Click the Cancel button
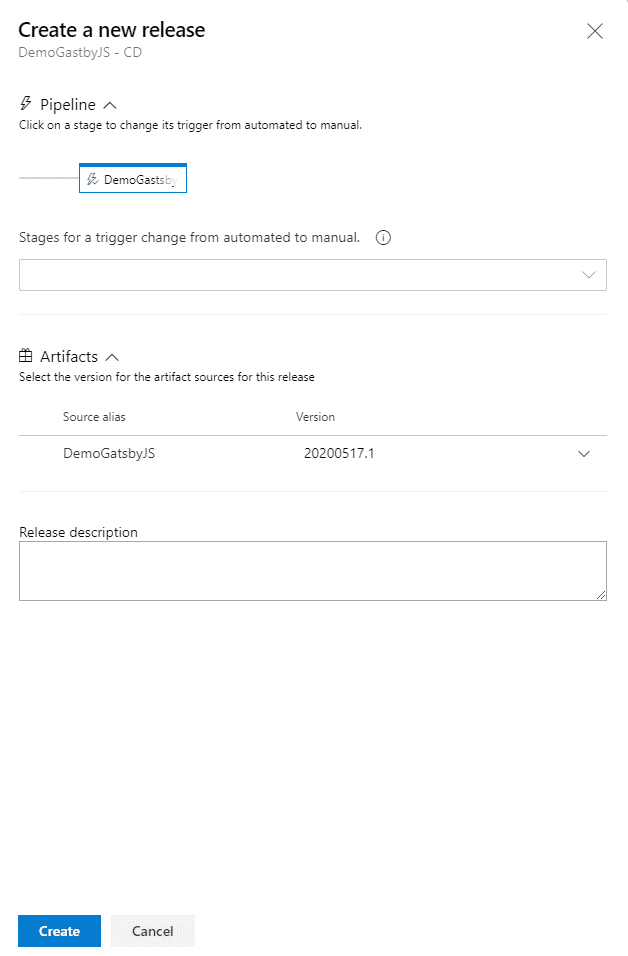The image size is (628, 956). tap(153, 931)
